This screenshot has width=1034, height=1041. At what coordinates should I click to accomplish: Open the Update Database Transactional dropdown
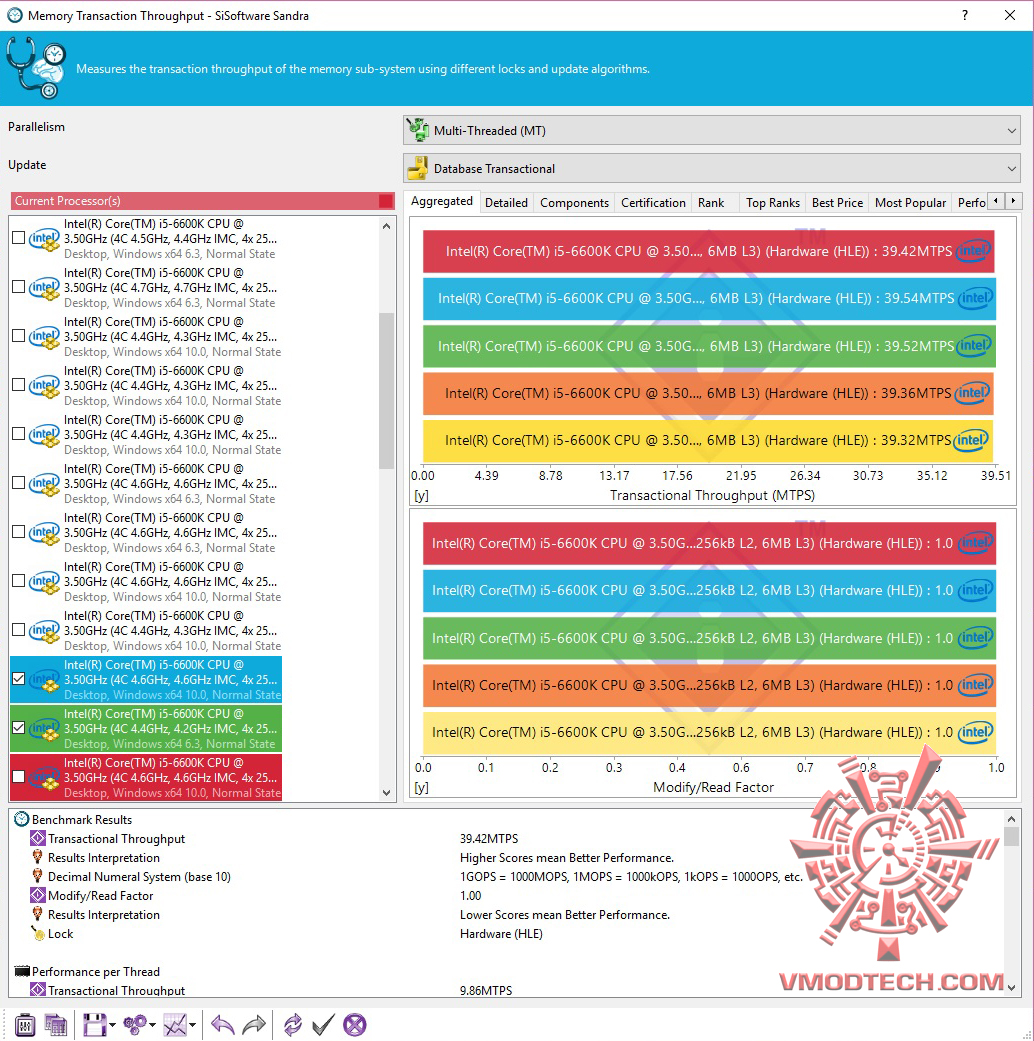click(x=711, y=168)
